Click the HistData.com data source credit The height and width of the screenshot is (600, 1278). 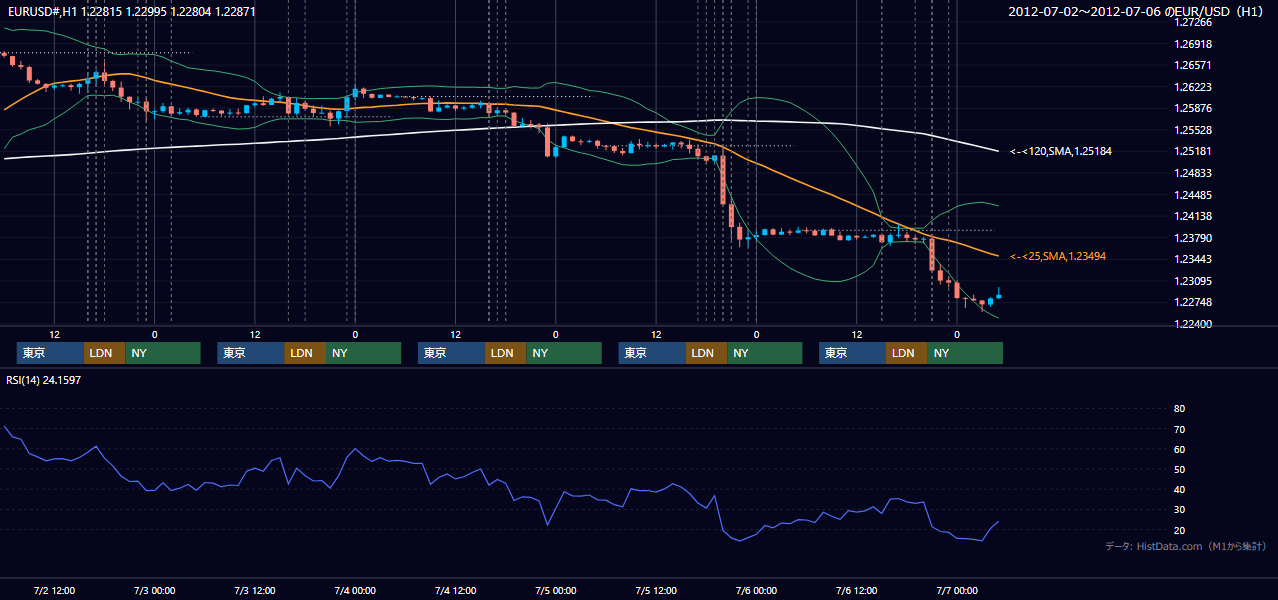pos(1185,547)
